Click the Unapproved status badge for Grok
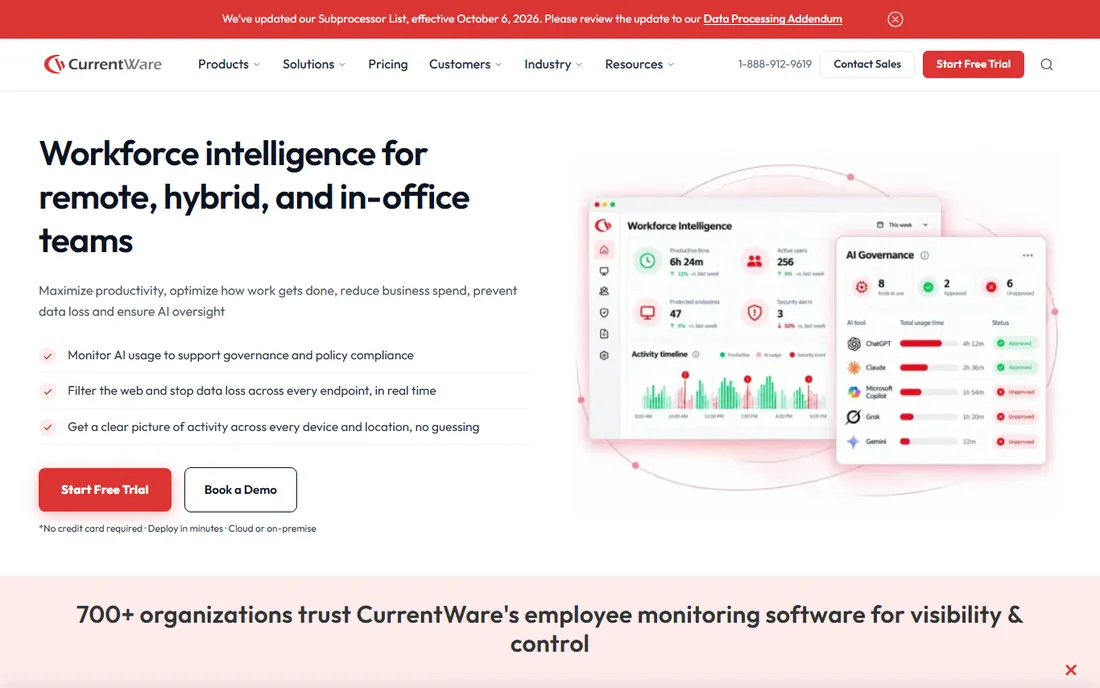1100x688 pixels. [1015, 417]
